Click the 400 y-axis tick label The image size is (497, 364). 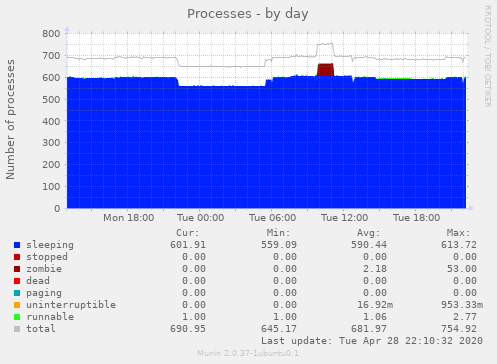(51, 121)
